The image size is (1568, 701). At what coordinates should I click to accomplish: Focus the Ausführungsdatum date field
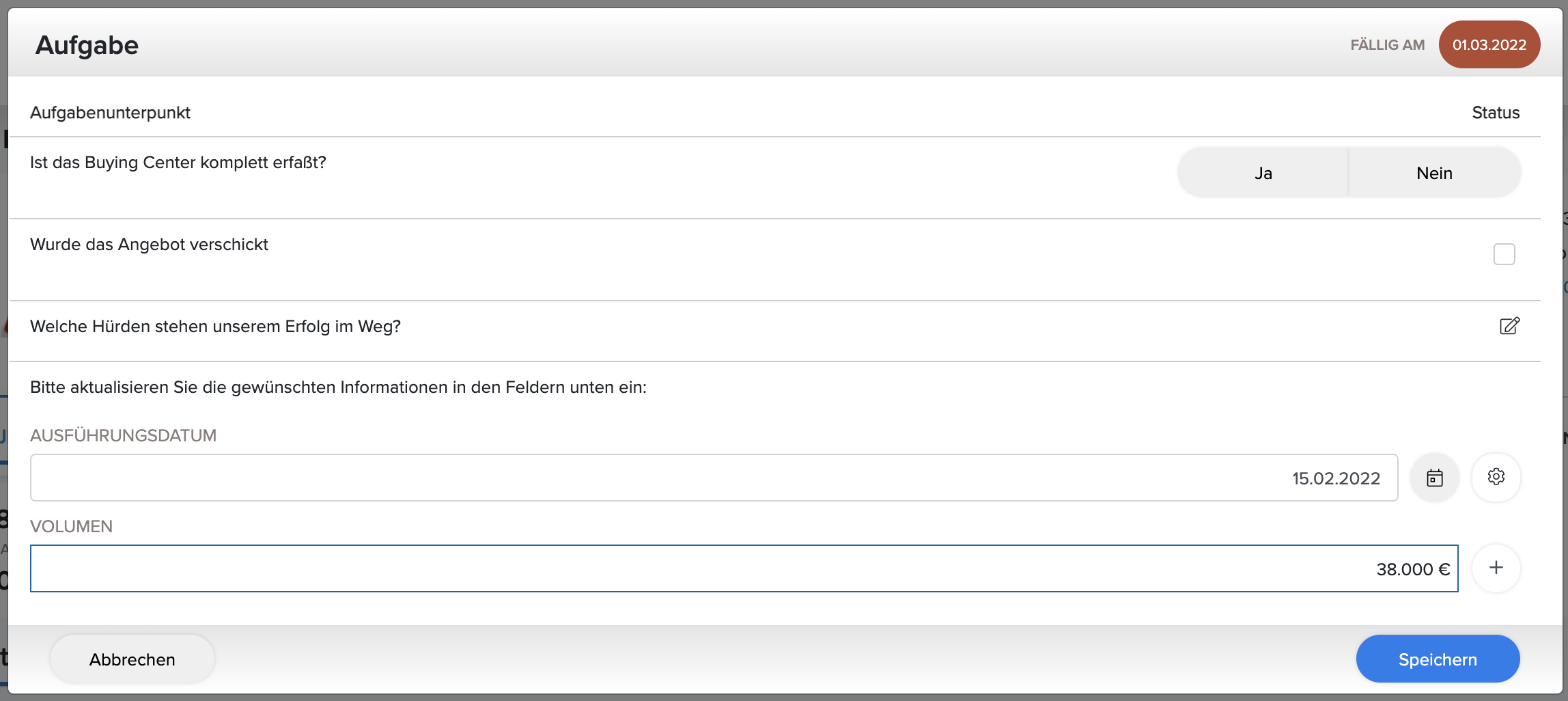click(714, 478)
